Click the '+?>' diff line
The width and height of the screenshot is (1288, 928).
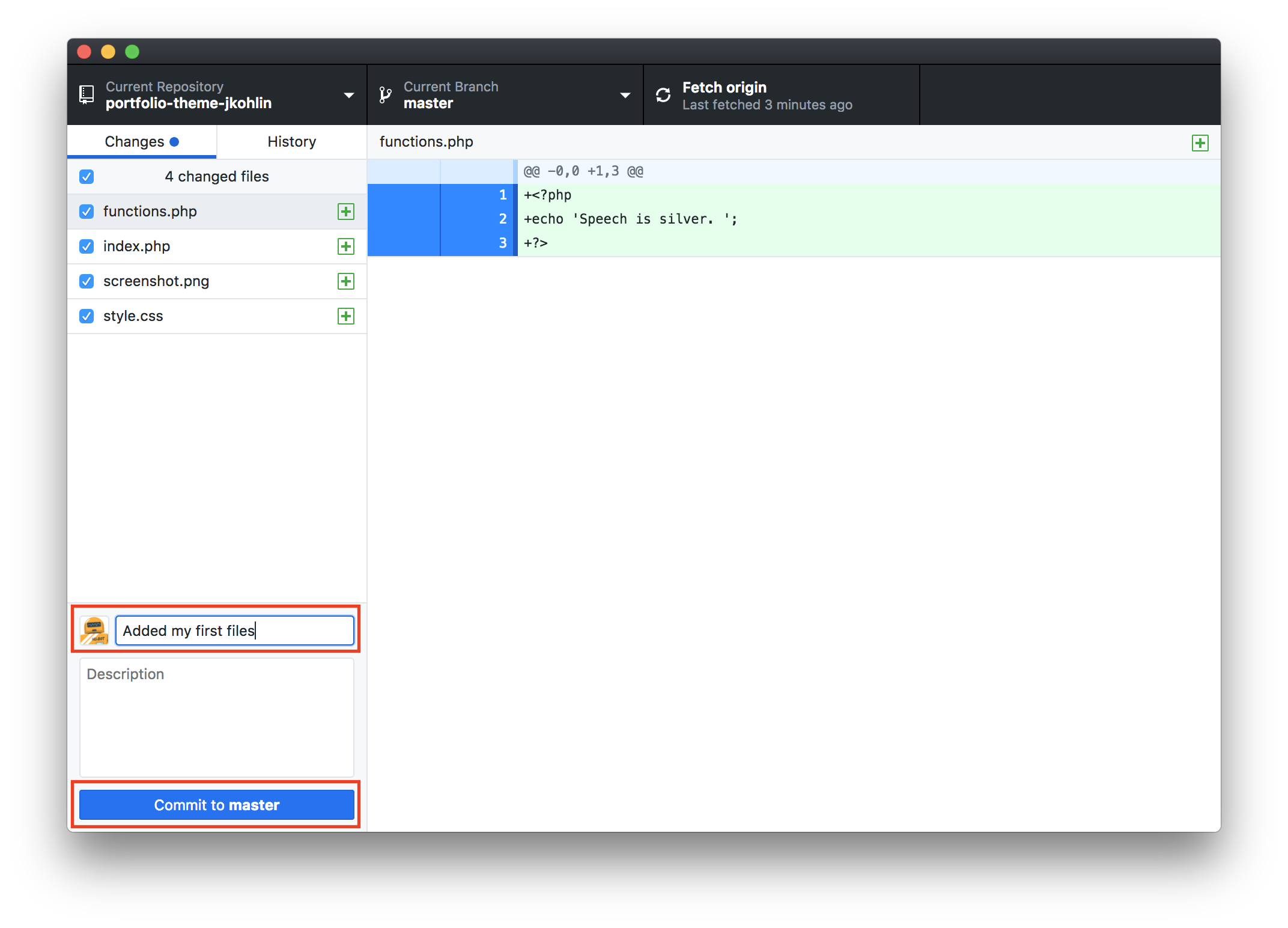(x=869, y=243)
